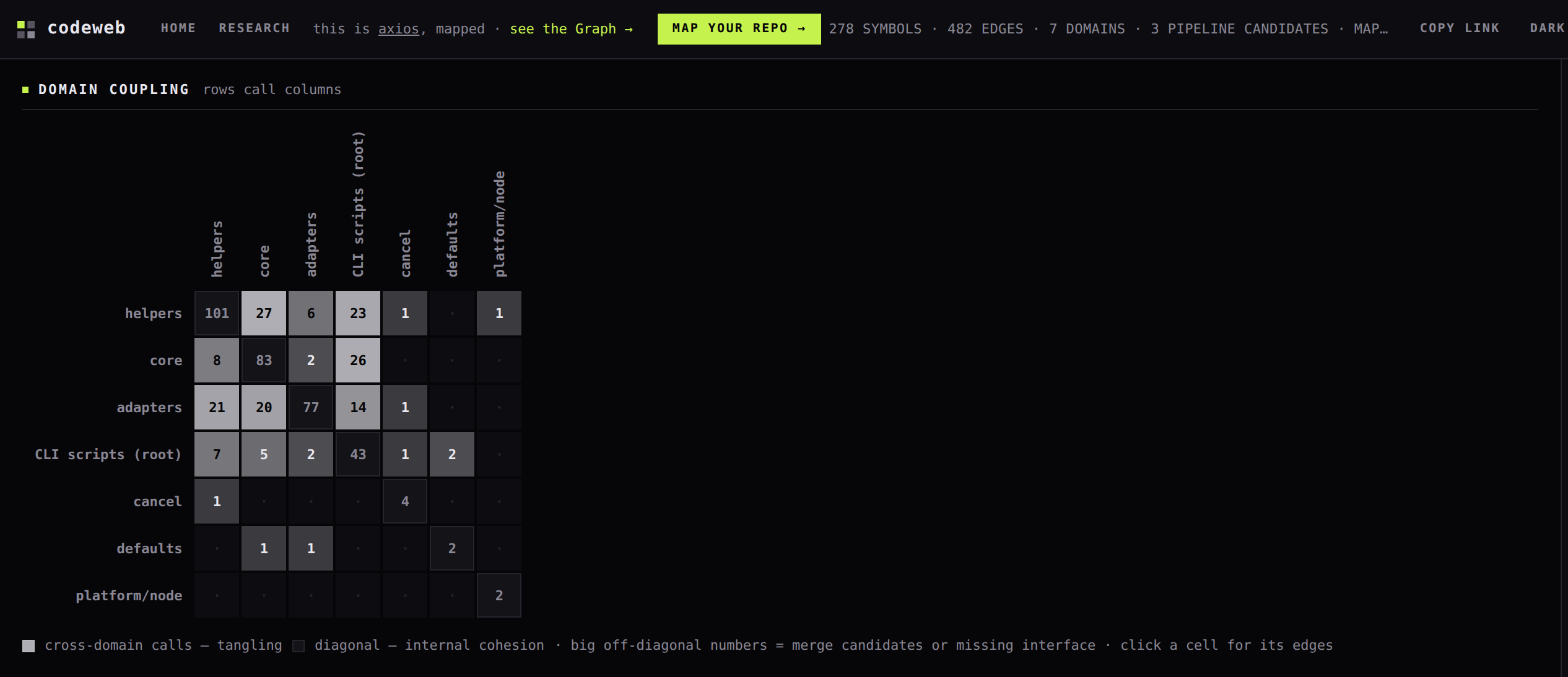Open adapters row helpers column cell 21

[x=217, y=407]
